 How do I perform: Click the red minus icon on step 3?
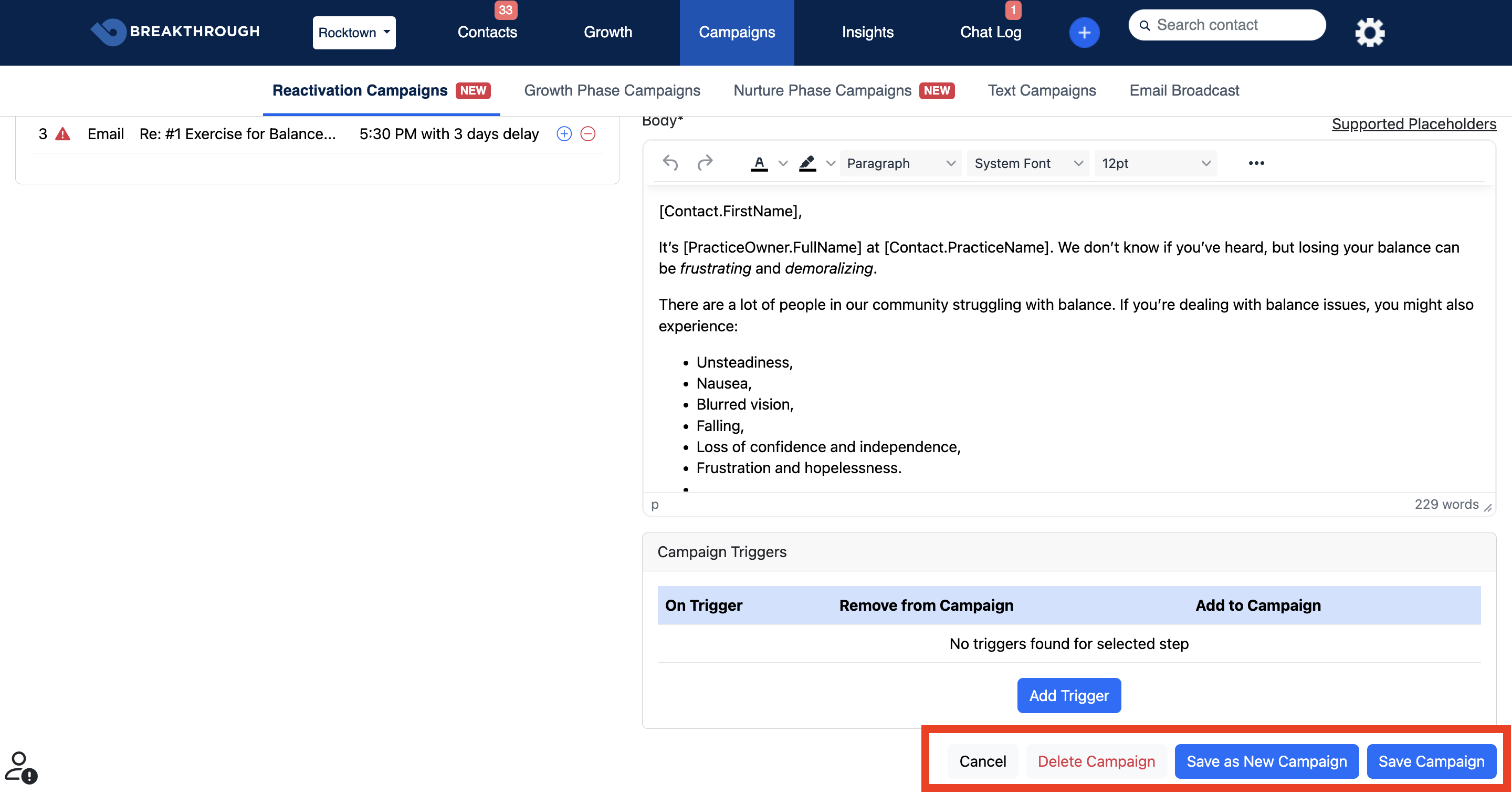point(587,134)
